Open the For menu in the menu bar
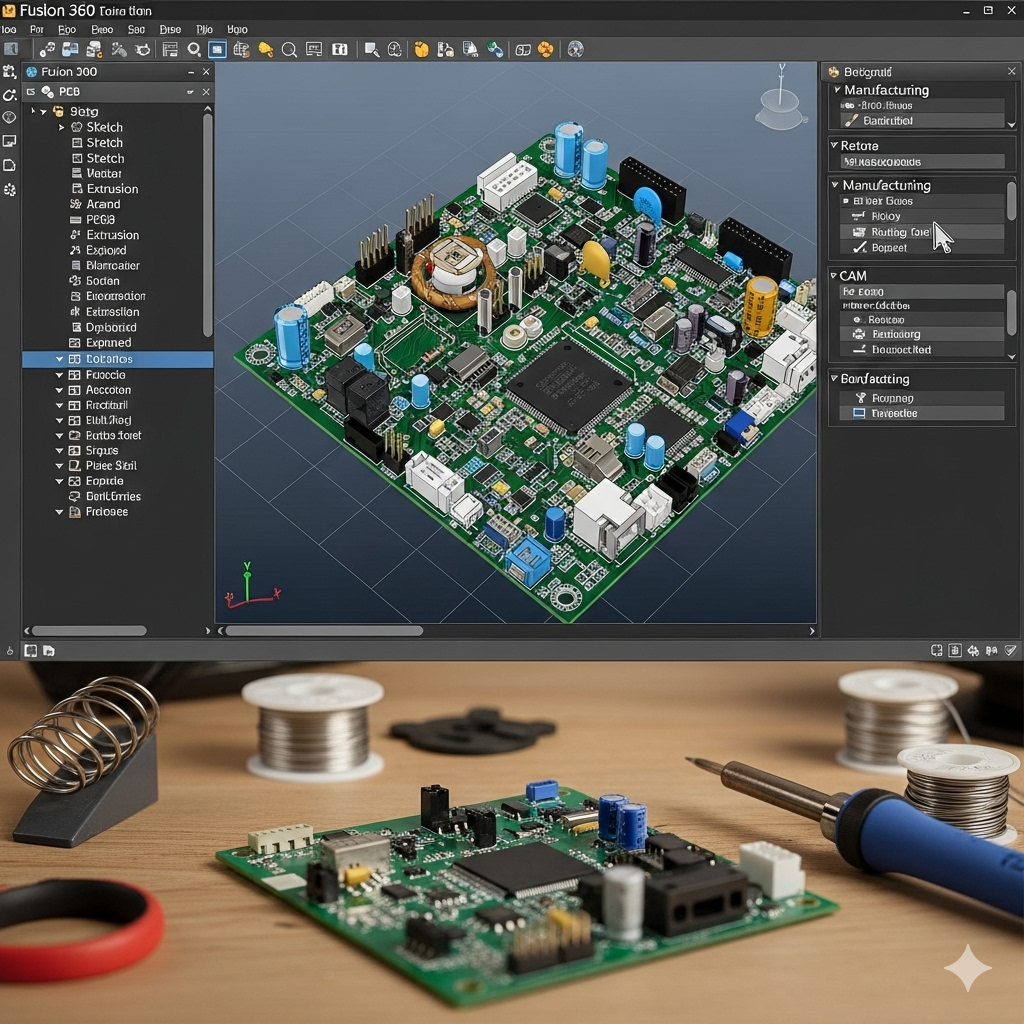 [37, 29]
